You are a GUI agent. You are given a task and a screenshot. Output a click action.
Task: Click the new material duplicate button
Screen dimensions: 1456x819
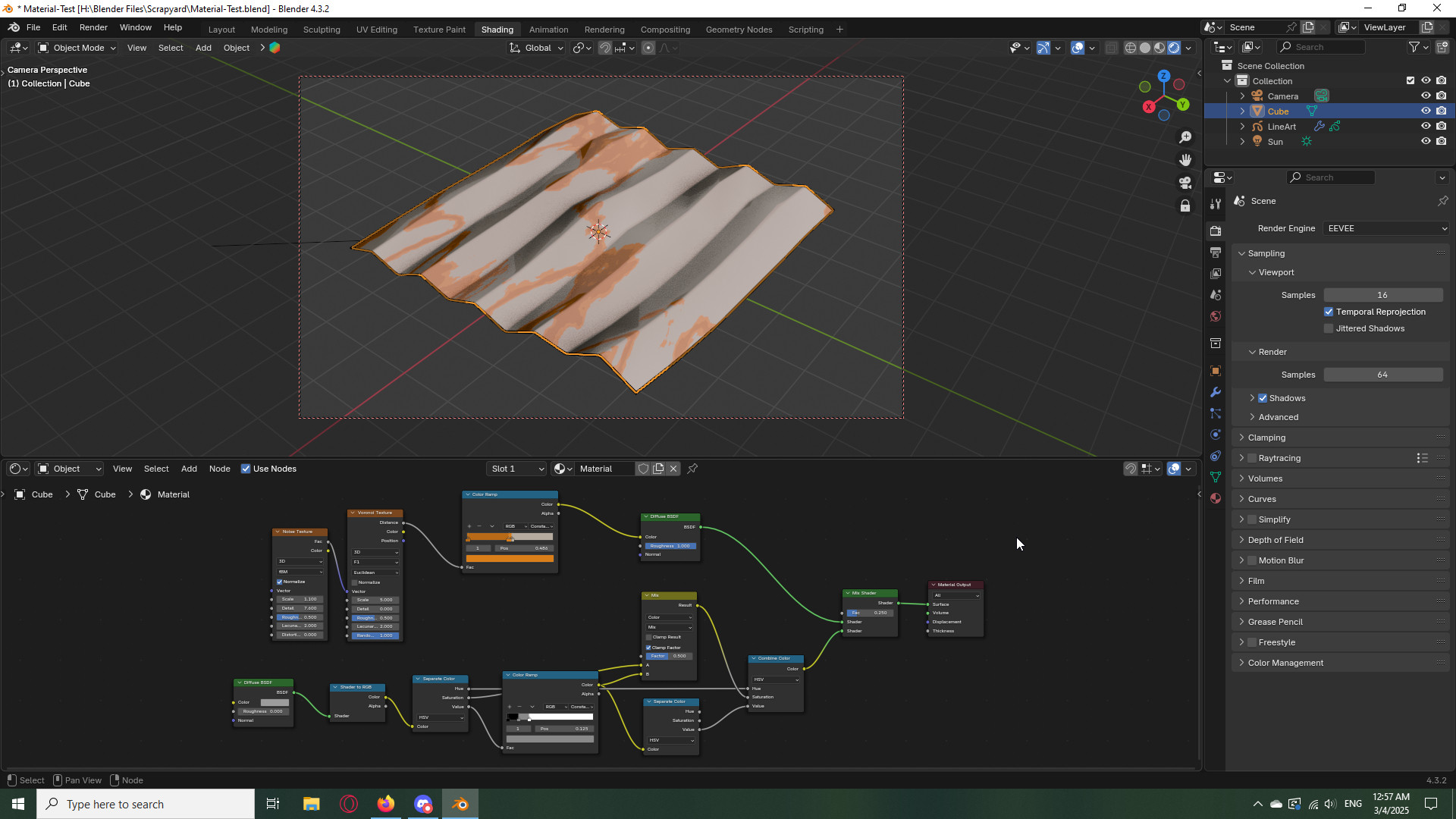[x=658, y=469]
